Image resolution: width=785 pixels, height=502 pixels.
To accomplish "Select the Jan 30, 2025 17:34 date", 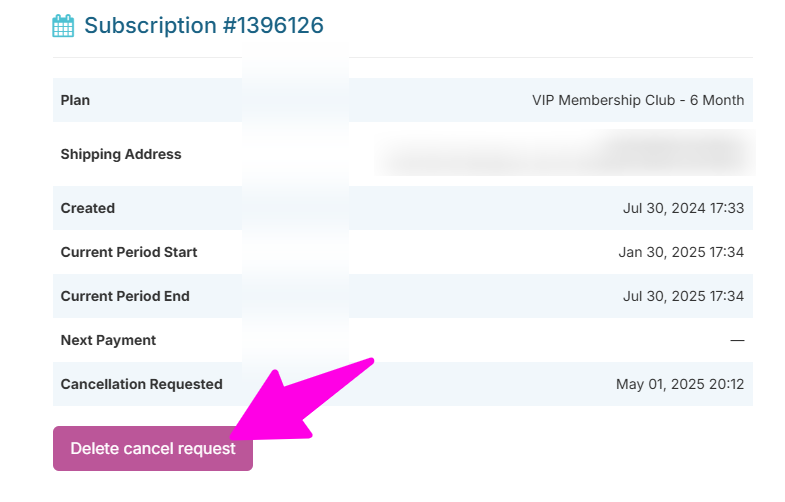I will [x=681, y=252].
